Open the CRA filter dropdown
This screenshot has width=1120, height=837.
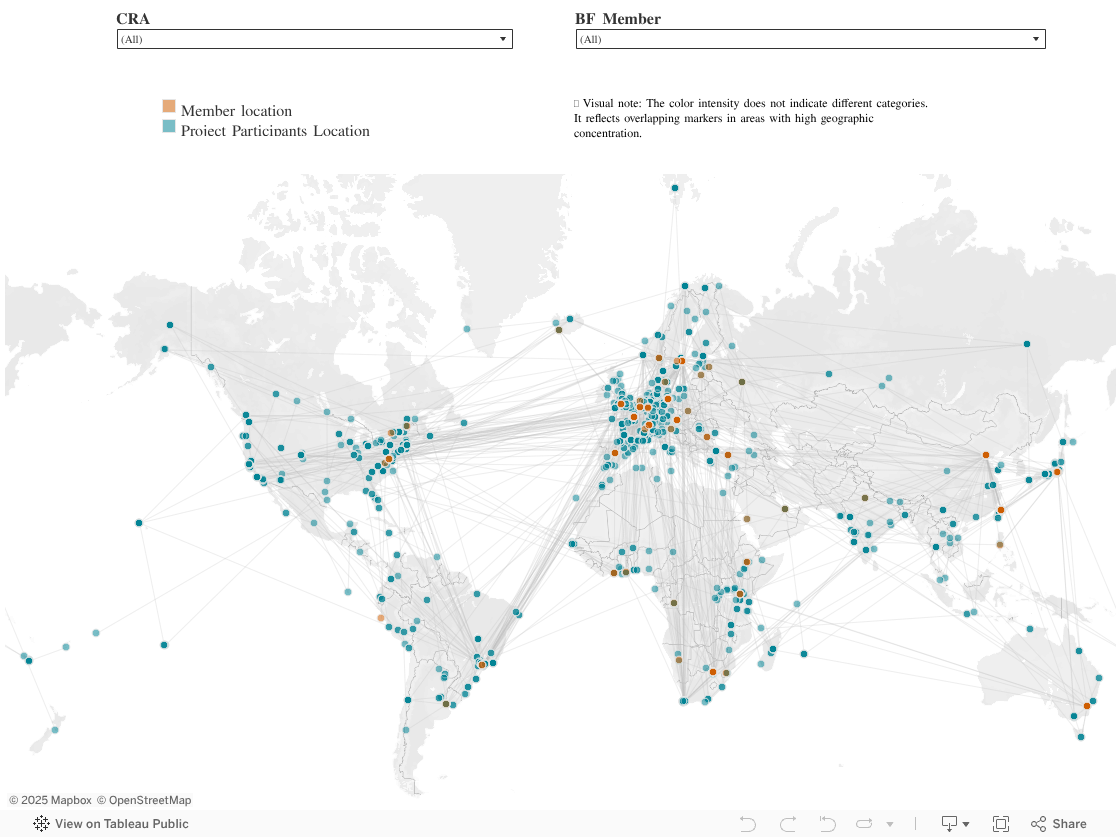tap(314, 39)
